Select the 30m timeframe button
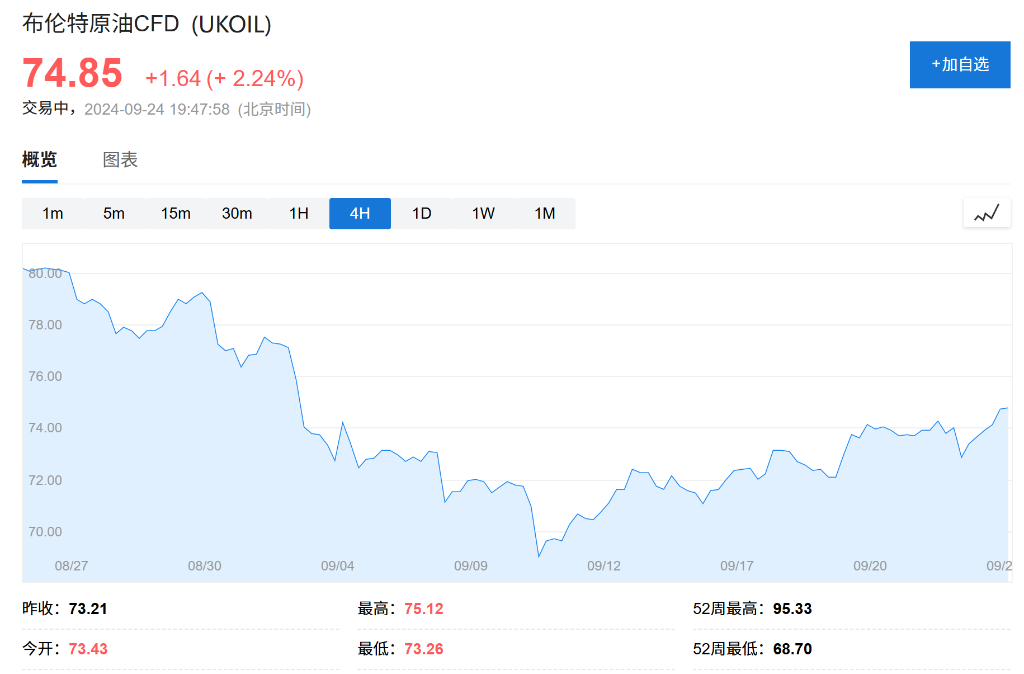1024x674 pixels. [x=237, y=213]
